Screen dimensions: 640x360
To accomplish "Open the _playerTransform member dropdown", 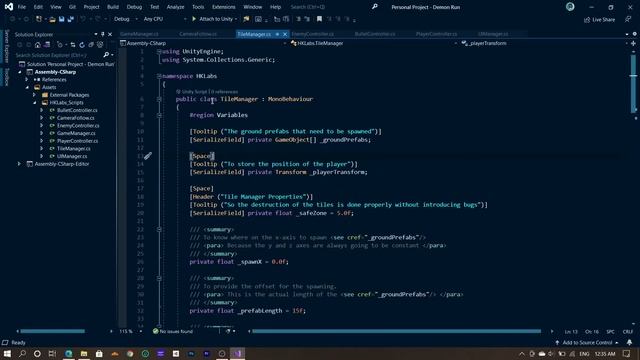I will point(544,43).
